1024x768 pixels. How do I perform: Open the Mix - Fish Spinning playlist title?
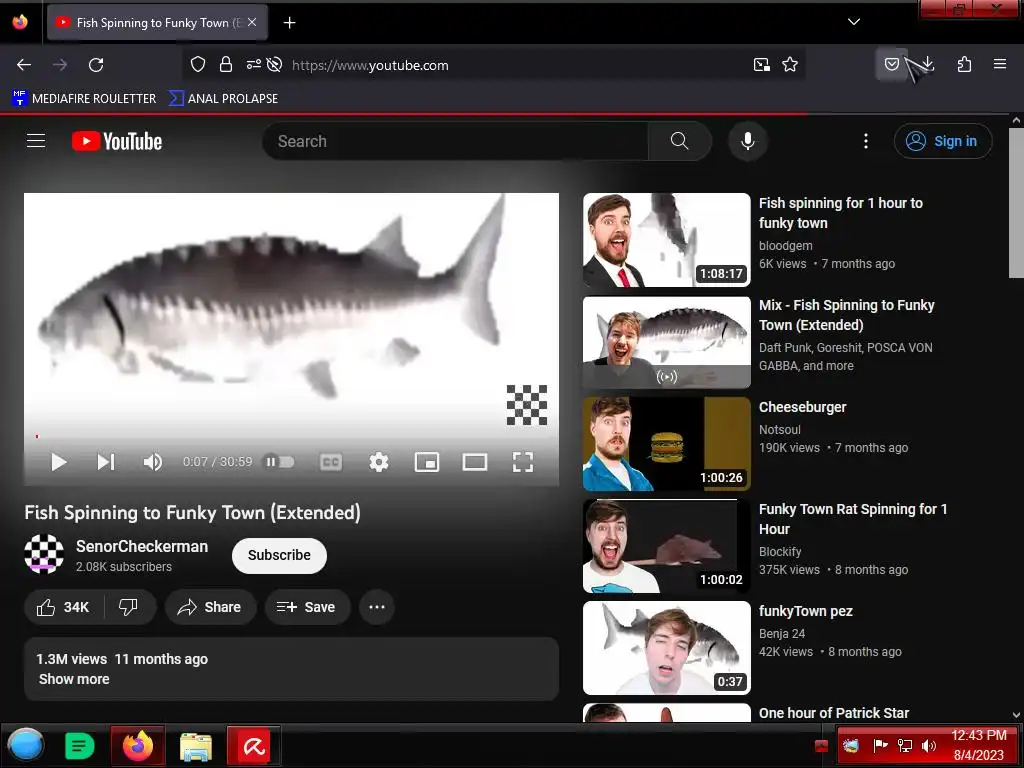pos(846,315)
